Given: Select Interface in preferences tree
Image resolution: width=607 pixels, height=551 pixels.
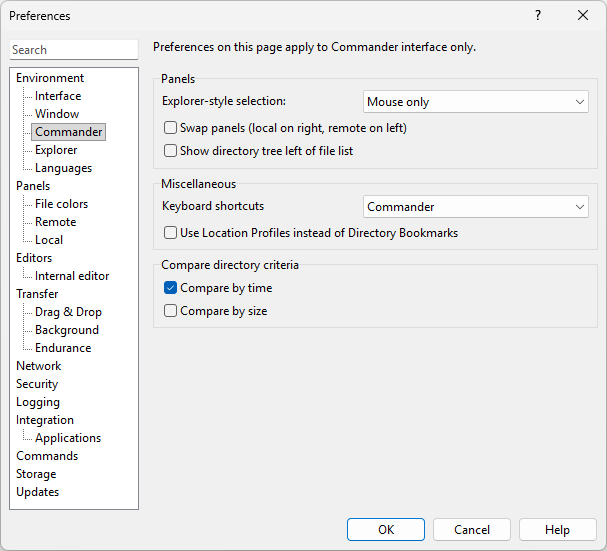Looking at the screenshot, I should click(x=58, y=96).
